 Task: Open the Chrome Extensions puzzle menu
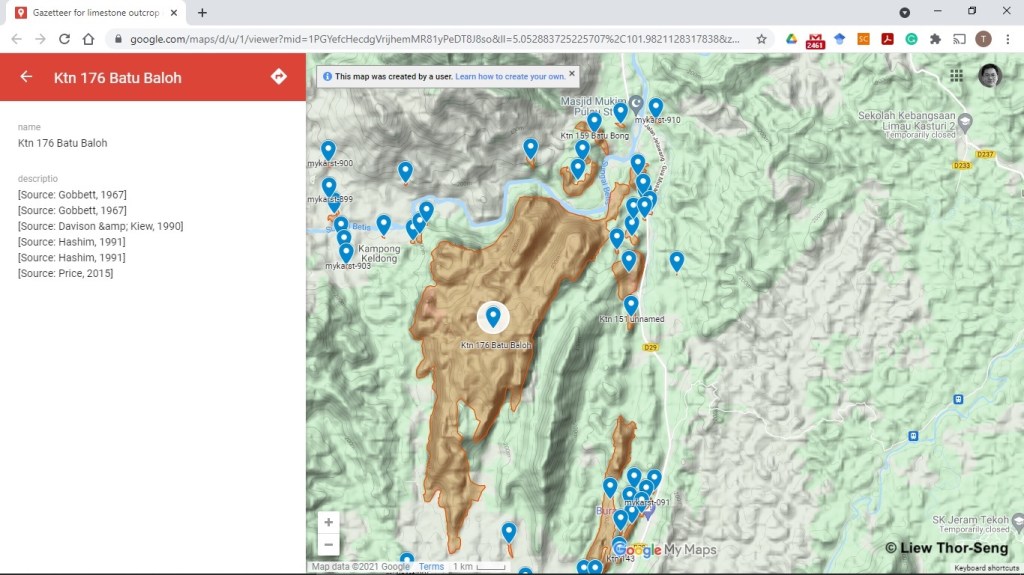coord(935,39)
